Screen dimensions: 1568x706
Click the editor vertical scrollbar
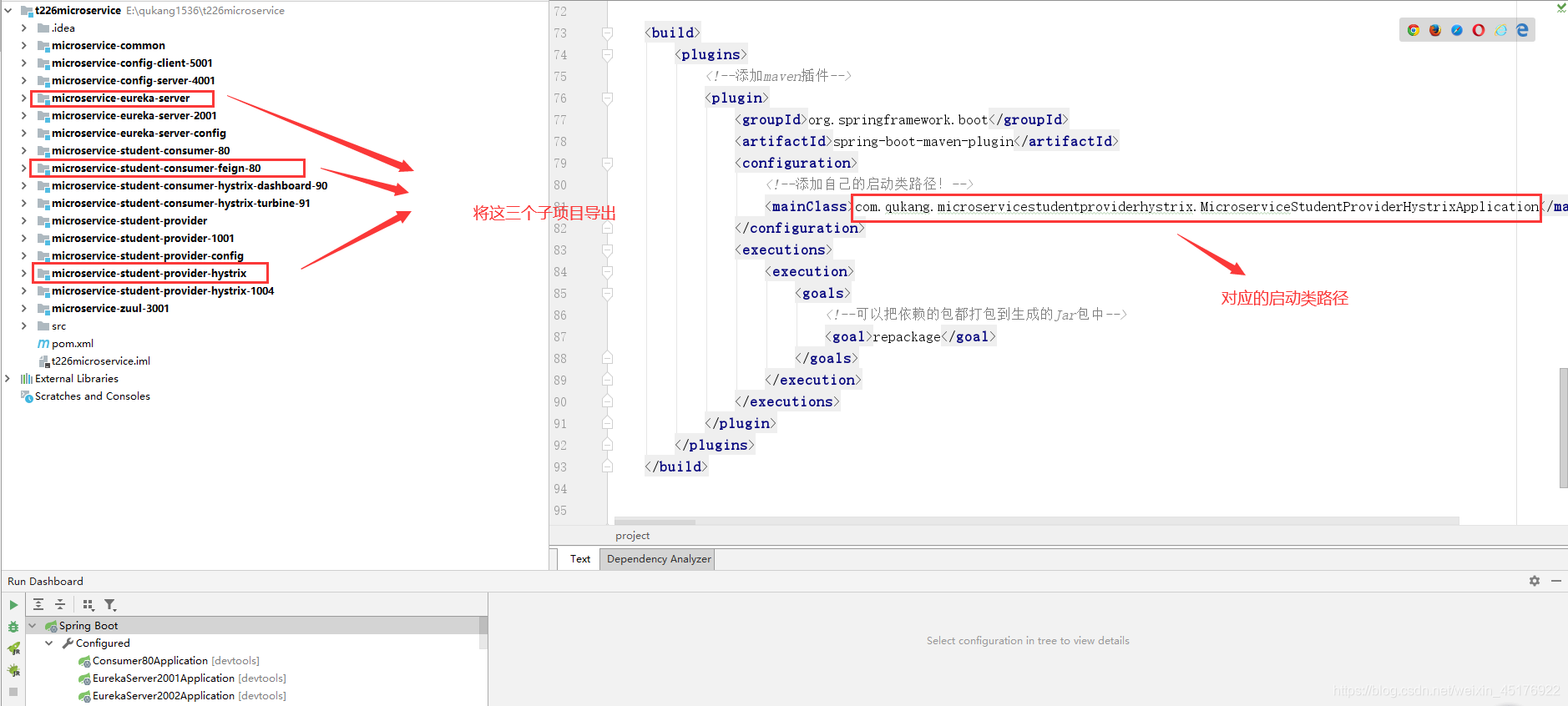(x=1563, y=427)
